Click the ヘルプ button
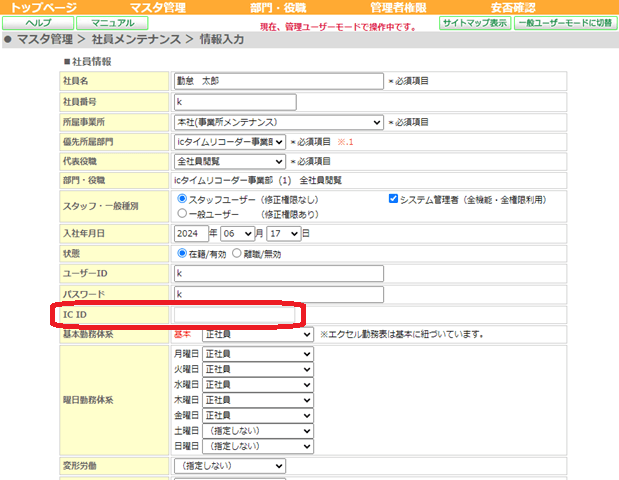Viewport: 619px width, 480px height. (38, 23)
